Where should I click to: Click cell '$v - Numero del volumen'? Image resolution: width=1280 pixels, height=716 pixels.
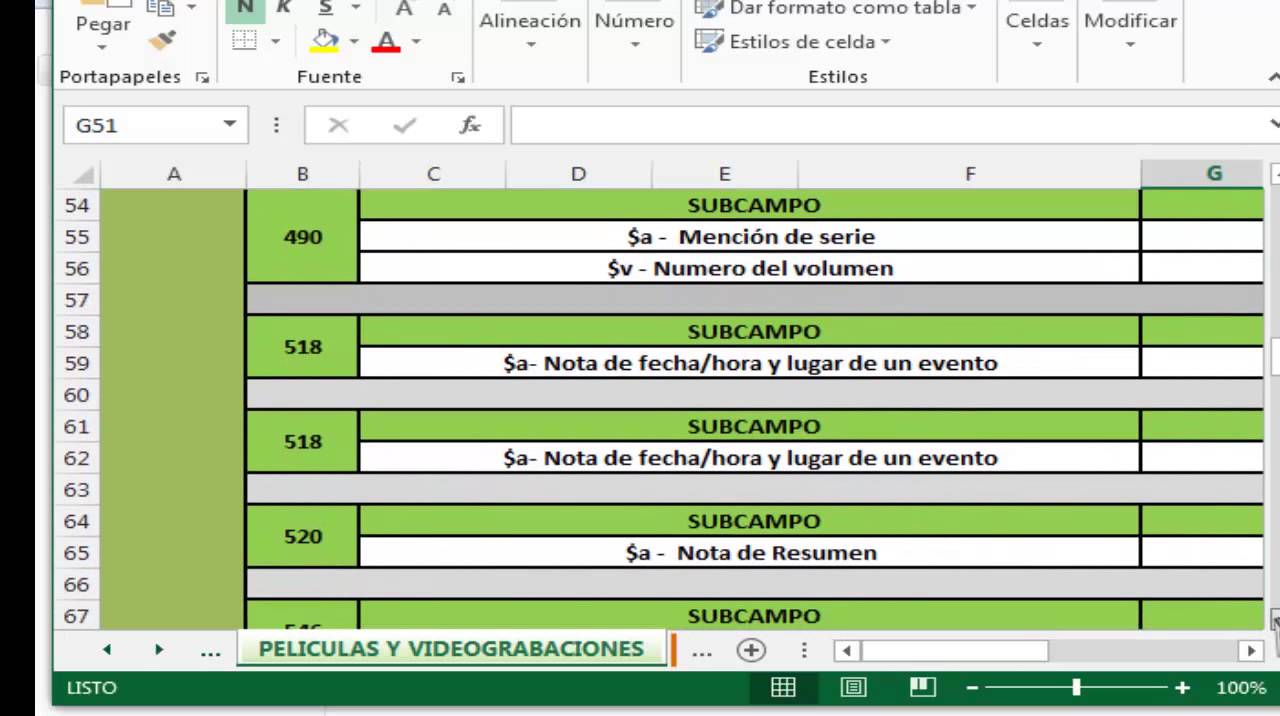[750, 268]
